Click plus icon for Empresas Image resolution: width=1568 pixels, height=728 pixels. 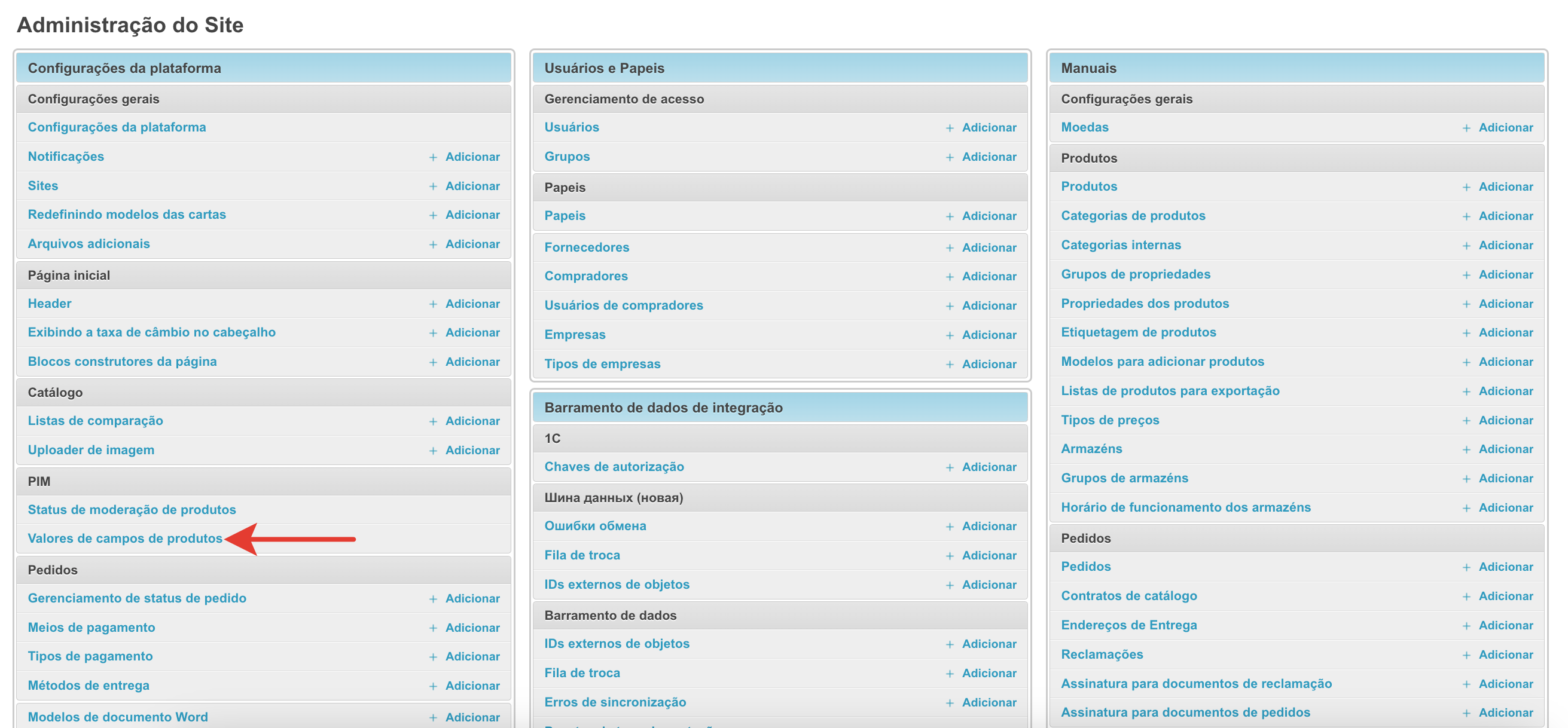pyautogui.click(x=950, y=336)
